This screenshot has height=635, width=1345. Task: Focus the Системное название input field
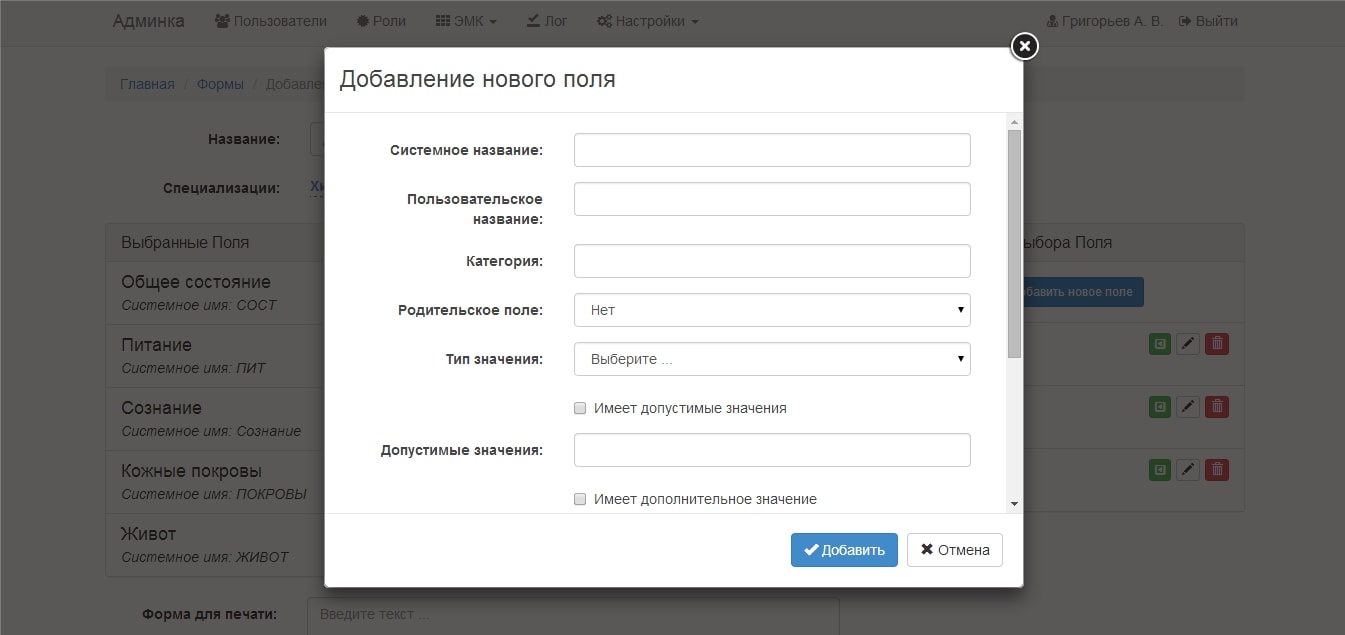click(772, 150)
